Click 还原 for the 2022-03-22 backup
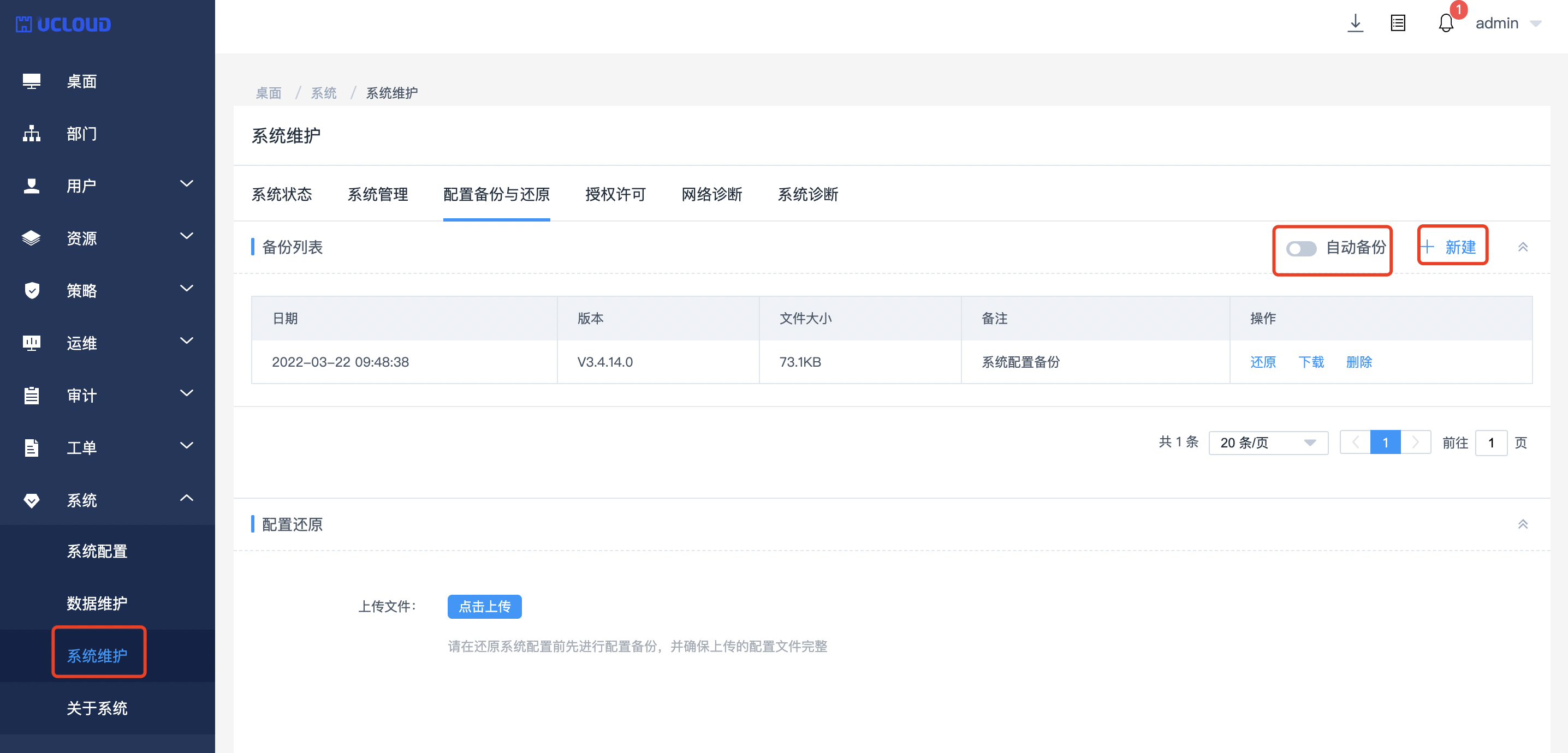Viewport: 1568px width, 753px height. (x=1262, y=362)
